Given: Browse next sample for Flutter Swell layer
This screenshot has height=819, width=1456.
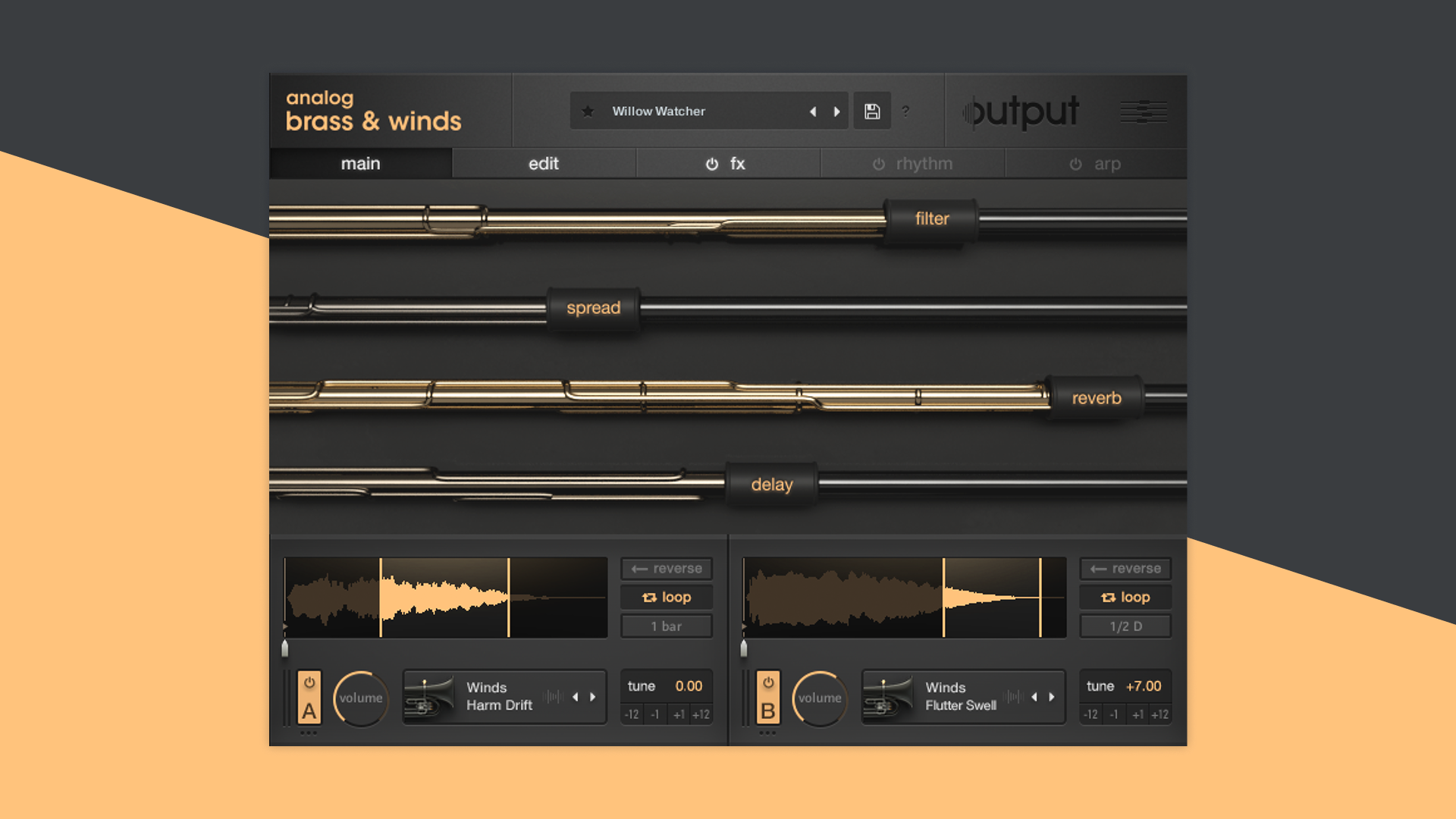Looking at the screenshot, I should (x=1051, y=697).
